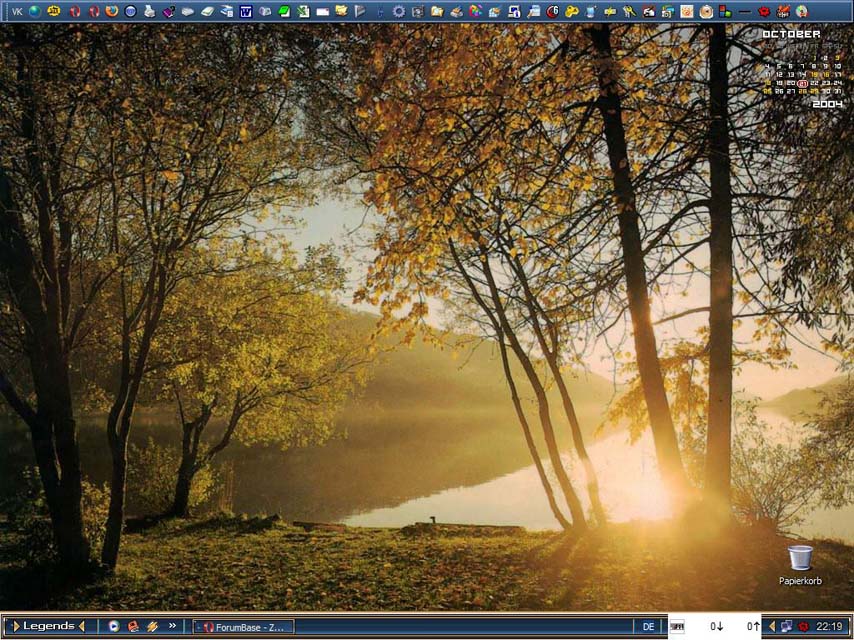
Task: Open red gear system tray icon
Action: click(803, 626)
